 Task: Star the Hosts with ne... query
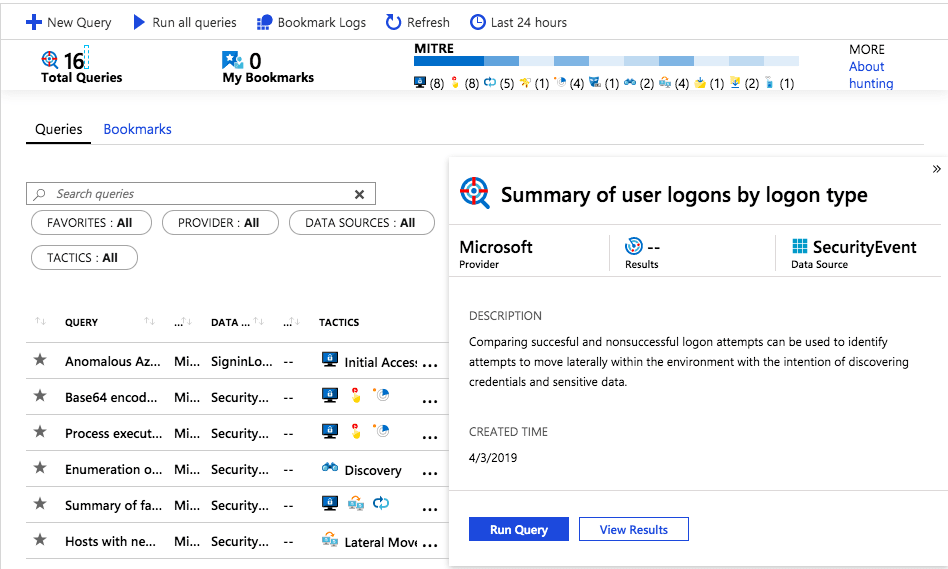pos(40,539)
